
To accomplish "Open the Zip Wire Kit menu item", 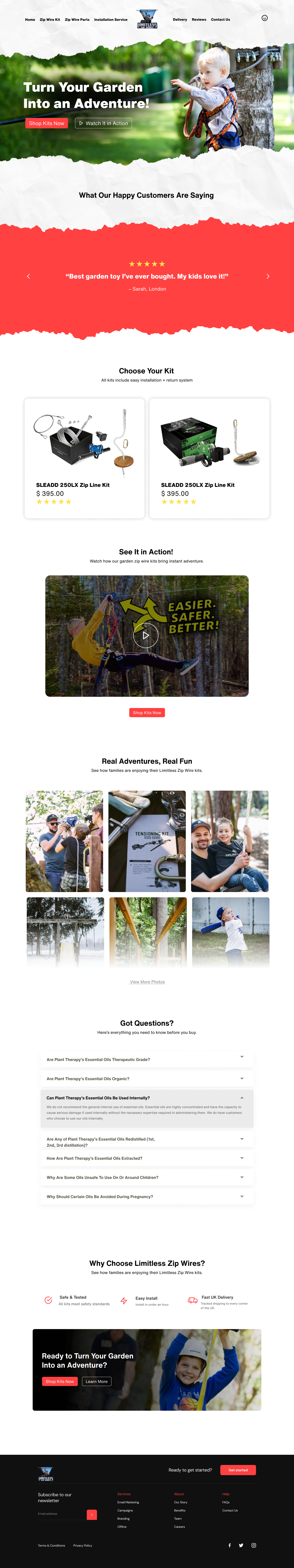I will coord(50,19).
